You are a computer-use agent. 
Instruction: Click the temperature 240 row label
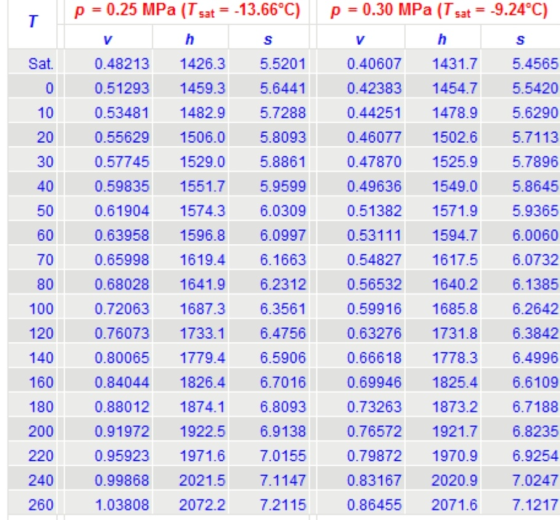tap(41, 480)
